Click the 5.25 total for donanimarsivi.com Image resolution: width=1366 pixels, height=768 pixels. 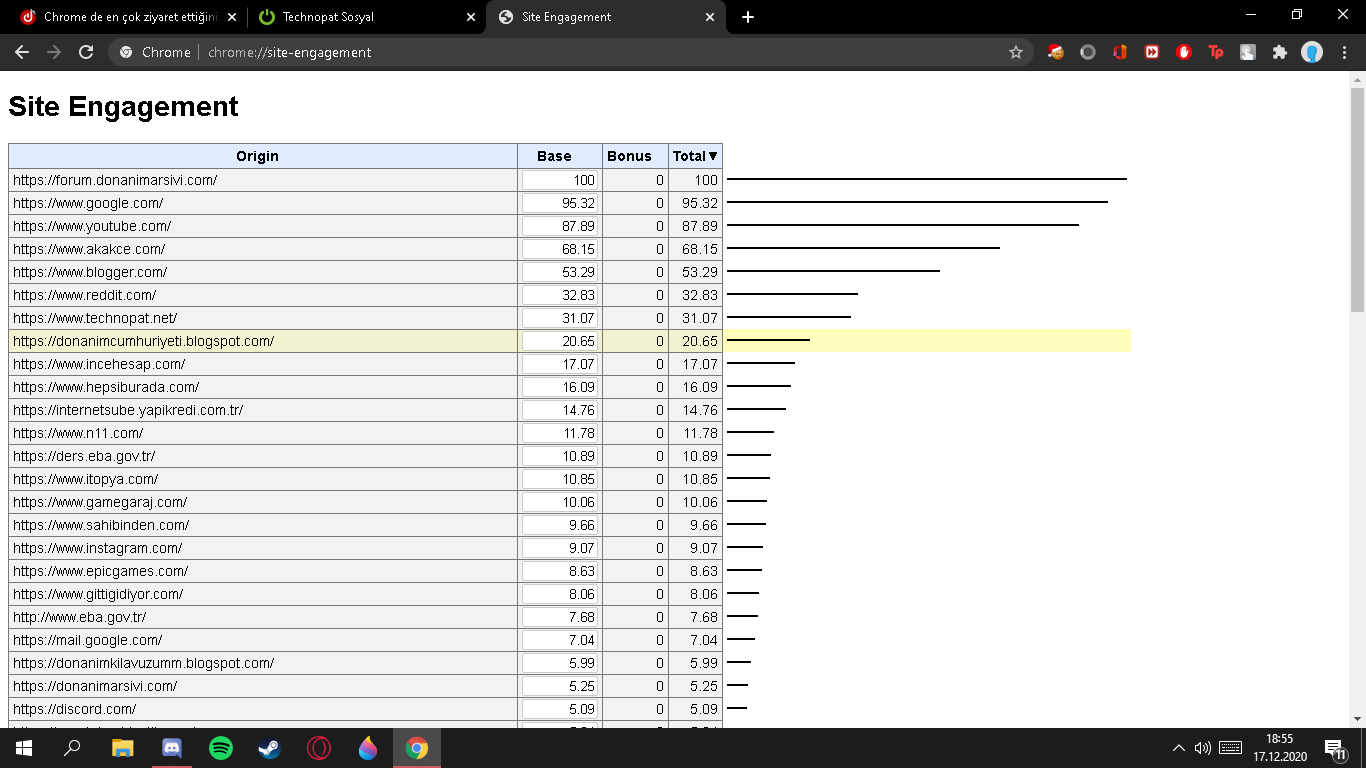coord(695,686)
